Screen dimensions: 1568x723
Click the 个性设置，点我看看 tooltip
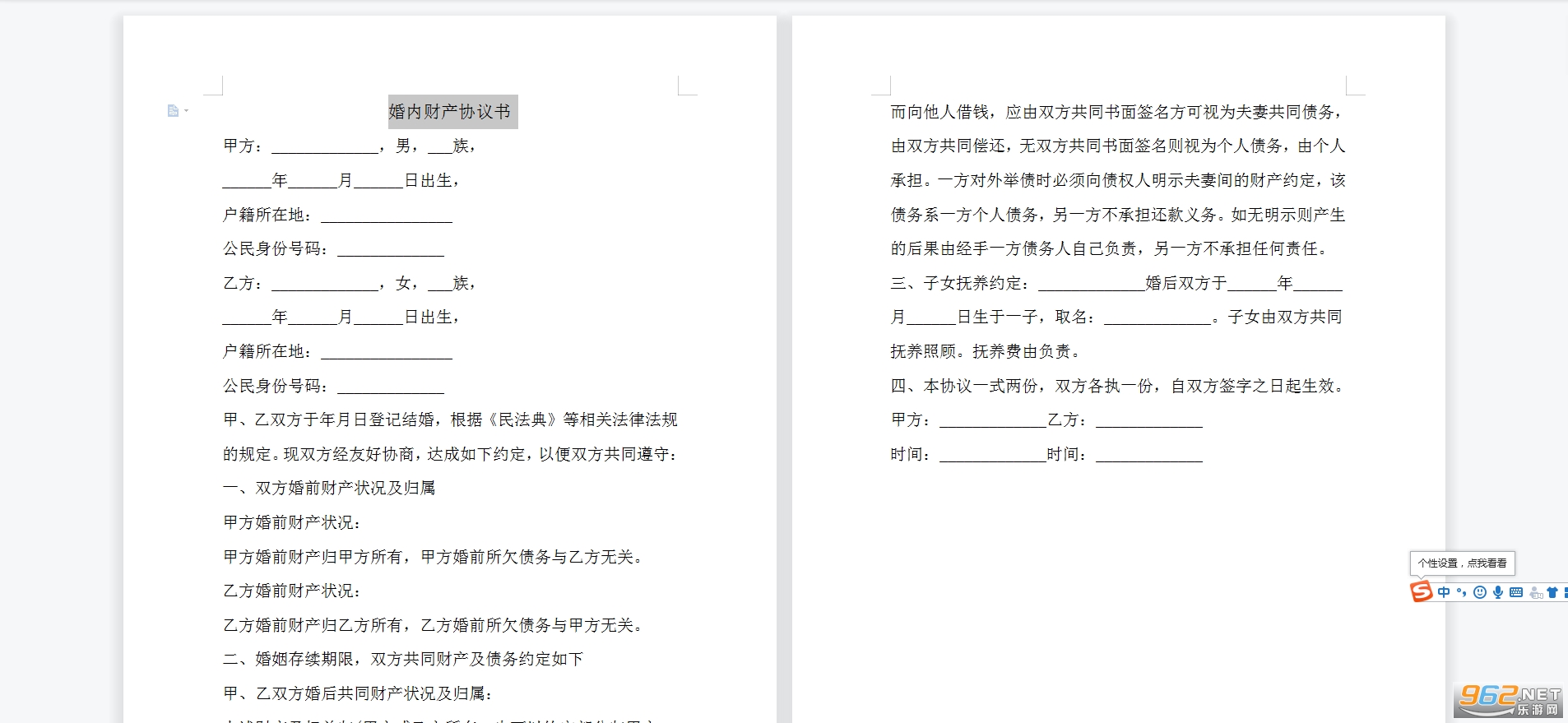click(x=1462, y=563)
